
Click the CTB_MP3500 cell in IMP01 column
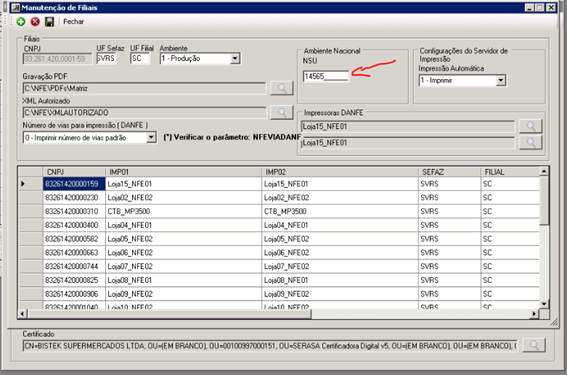183,211
